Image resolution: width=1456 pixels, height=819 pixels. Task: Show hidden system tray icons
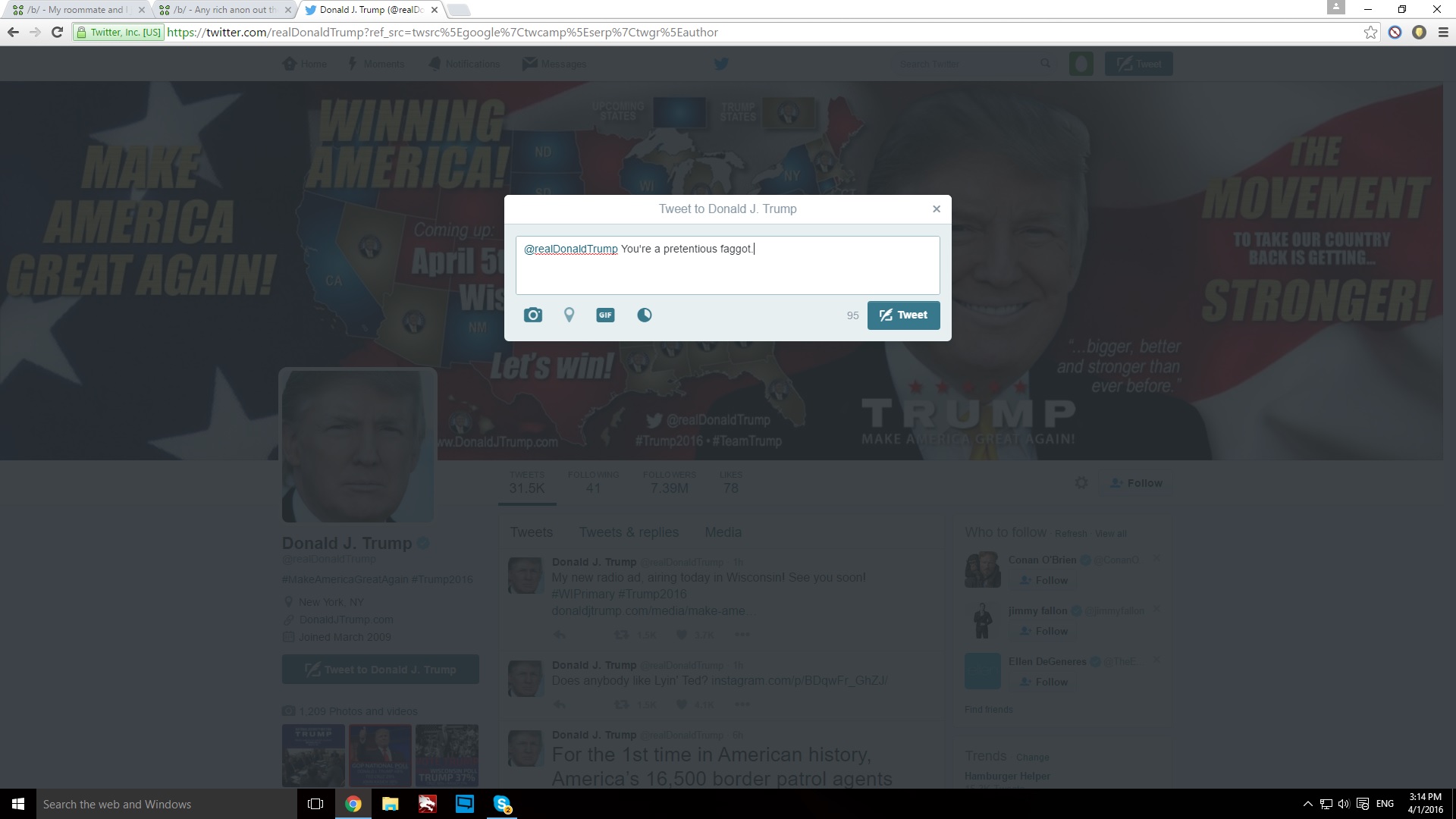tap(1307, 804)
